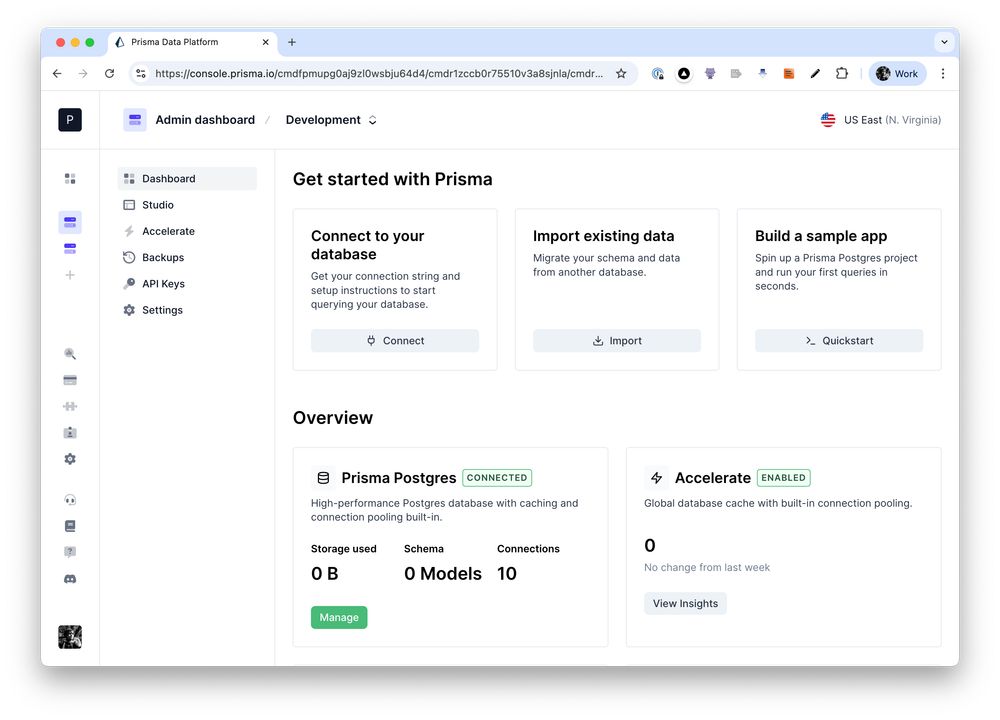Open Backups in the sidebar
Viewport: 1000px width, 720px height.
point(188,257)
